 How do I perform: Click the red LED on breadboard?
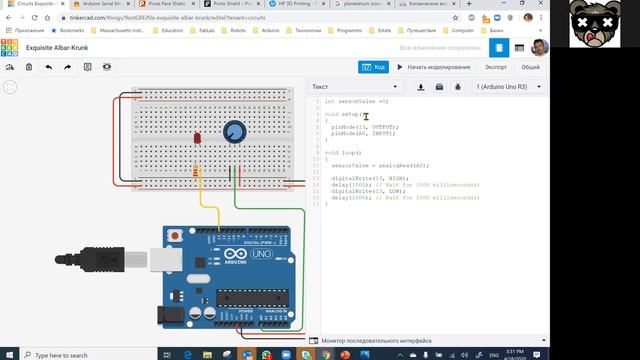click(x=197, y=138)
